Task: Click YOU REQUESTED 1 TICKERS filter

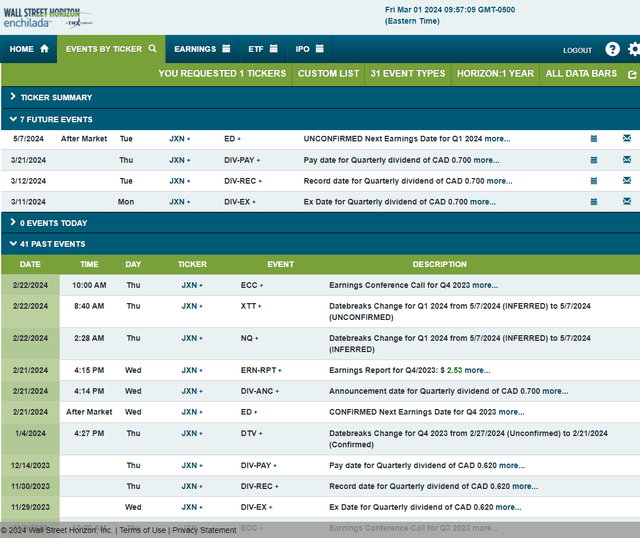Action: (222, 73)
